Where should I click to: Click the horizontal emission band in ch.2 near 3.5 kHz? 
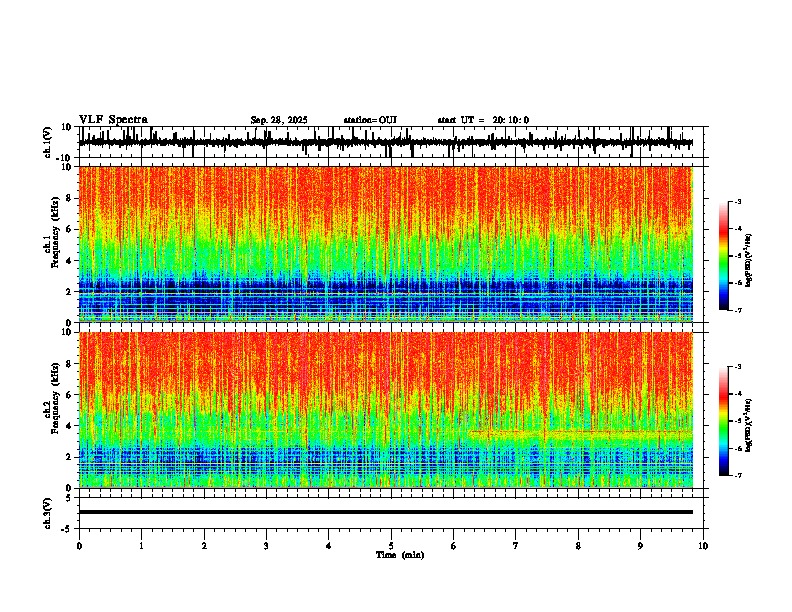click(581, 433)
